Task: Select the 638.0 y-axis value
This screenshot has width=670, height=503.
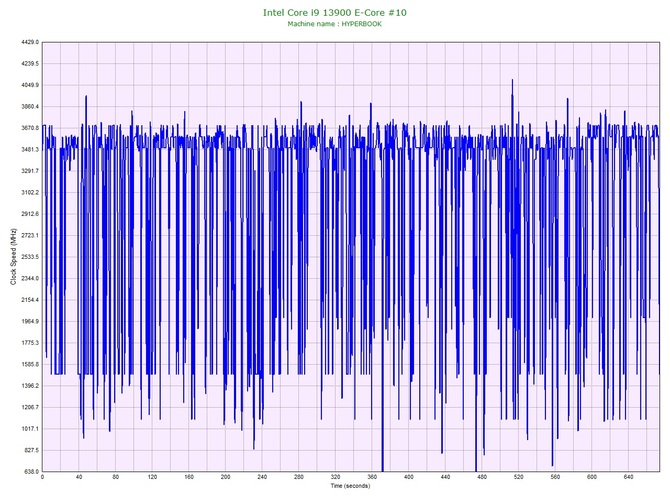Action: 32,472
